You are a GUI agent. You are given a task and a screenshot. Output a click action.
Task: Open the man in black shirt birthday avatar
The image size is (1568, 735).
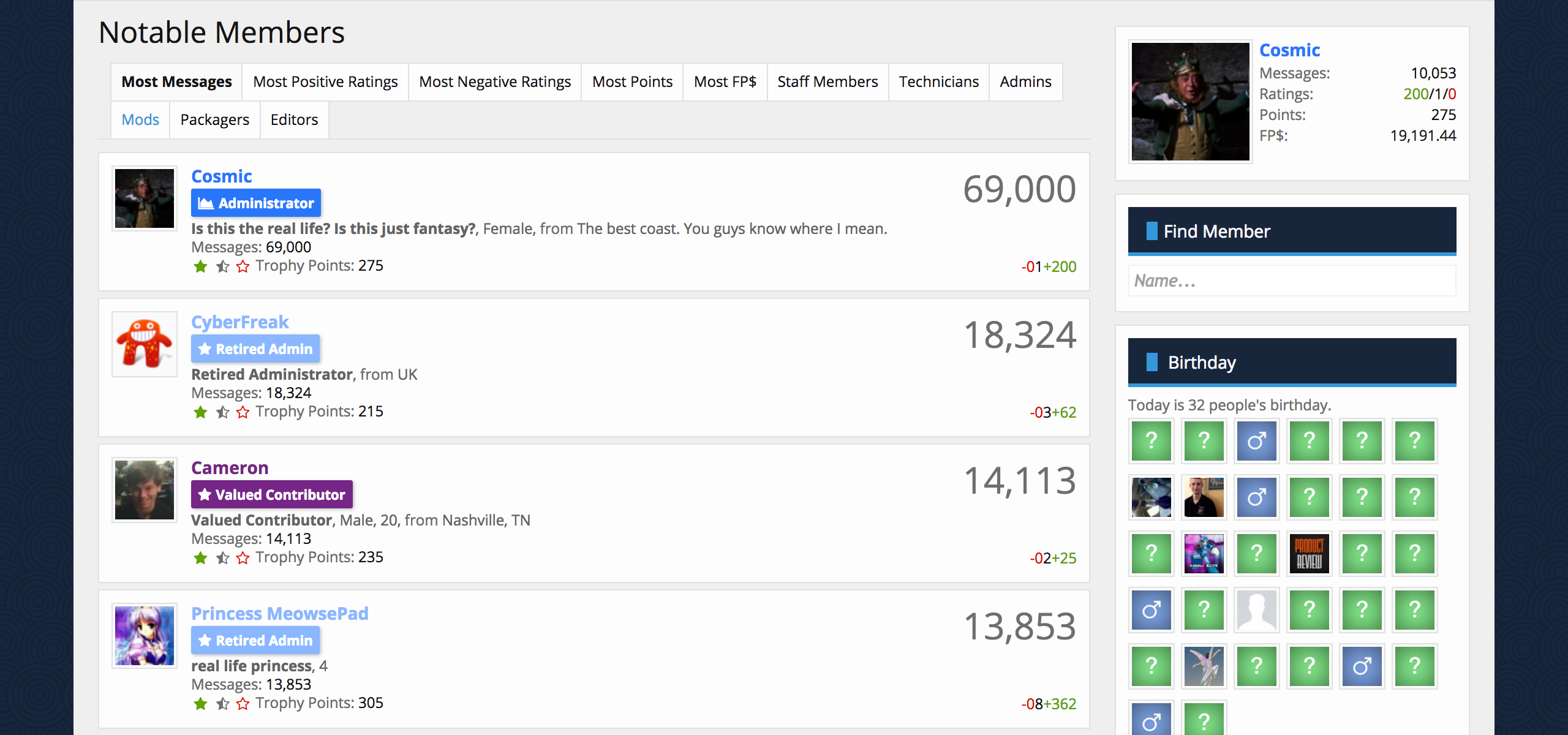[1204, 497]
